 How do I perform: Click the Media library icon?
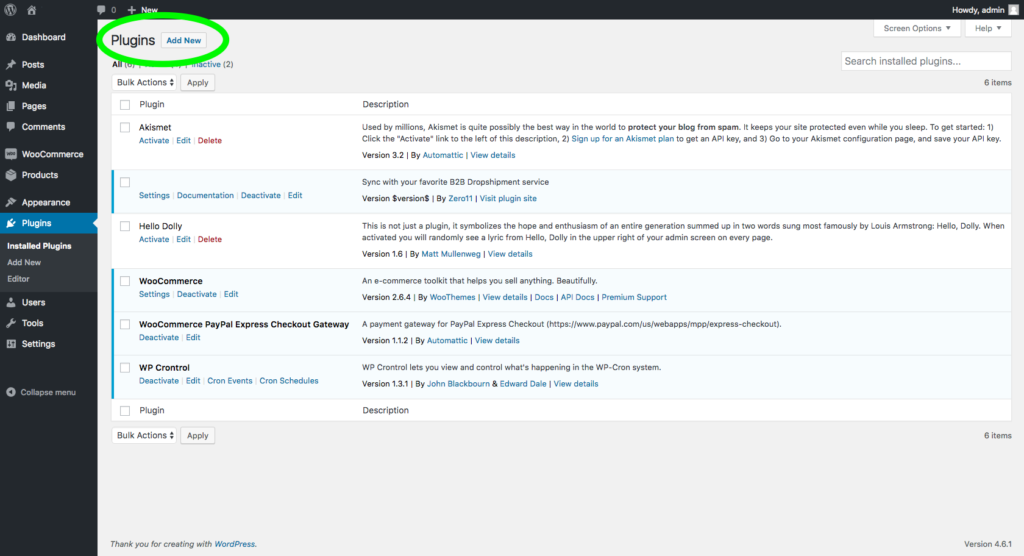click(11, 86)
